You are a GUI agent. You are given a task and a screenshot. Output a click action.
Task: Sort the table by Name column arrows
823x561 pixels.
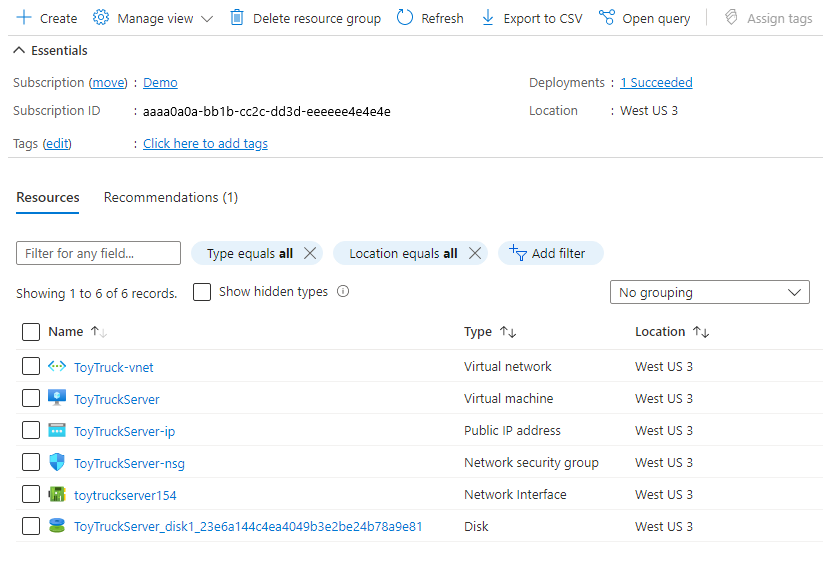(99, 332)
